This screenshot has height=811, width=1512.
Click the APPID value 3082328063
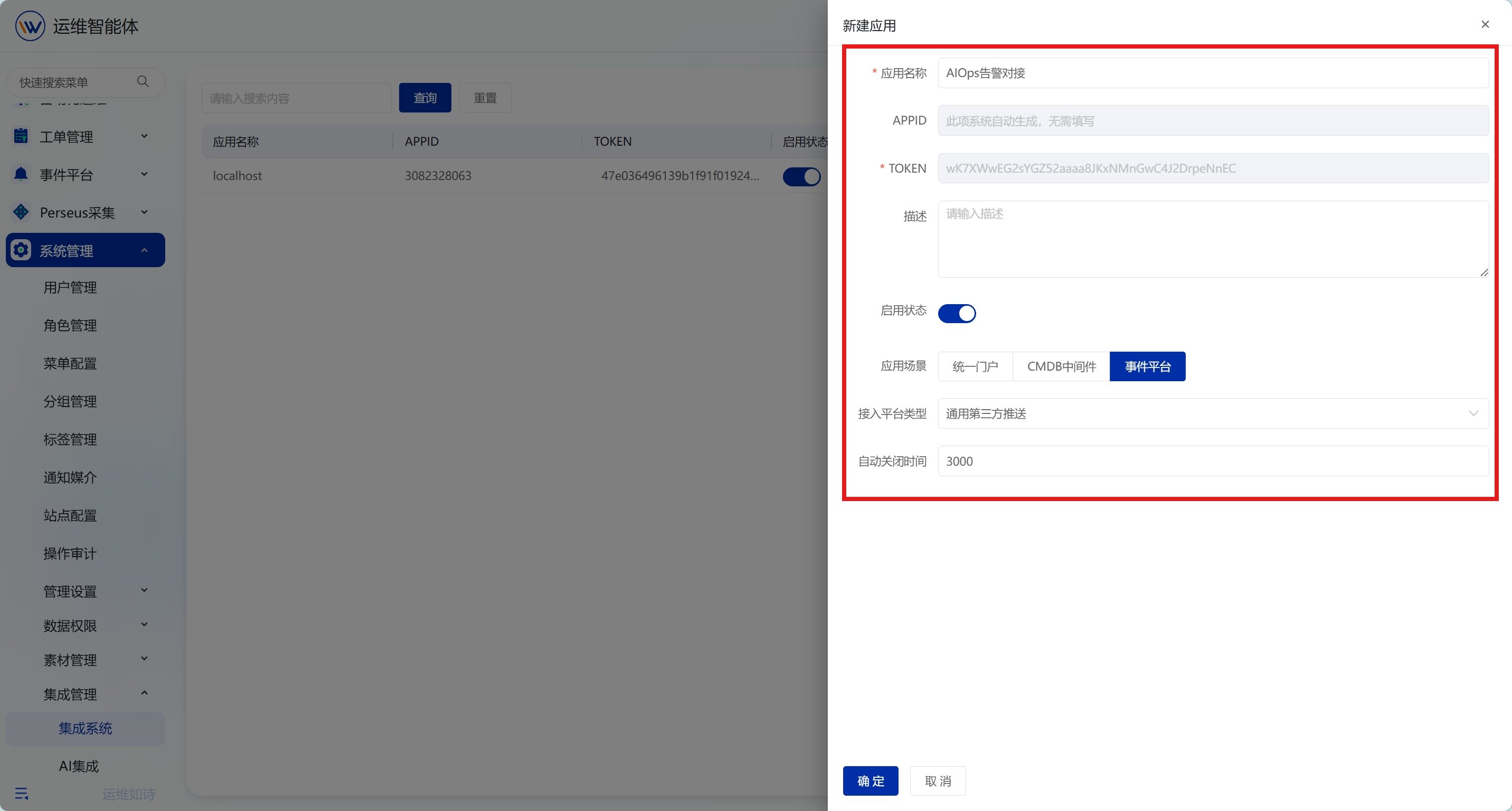coord(438,175)
